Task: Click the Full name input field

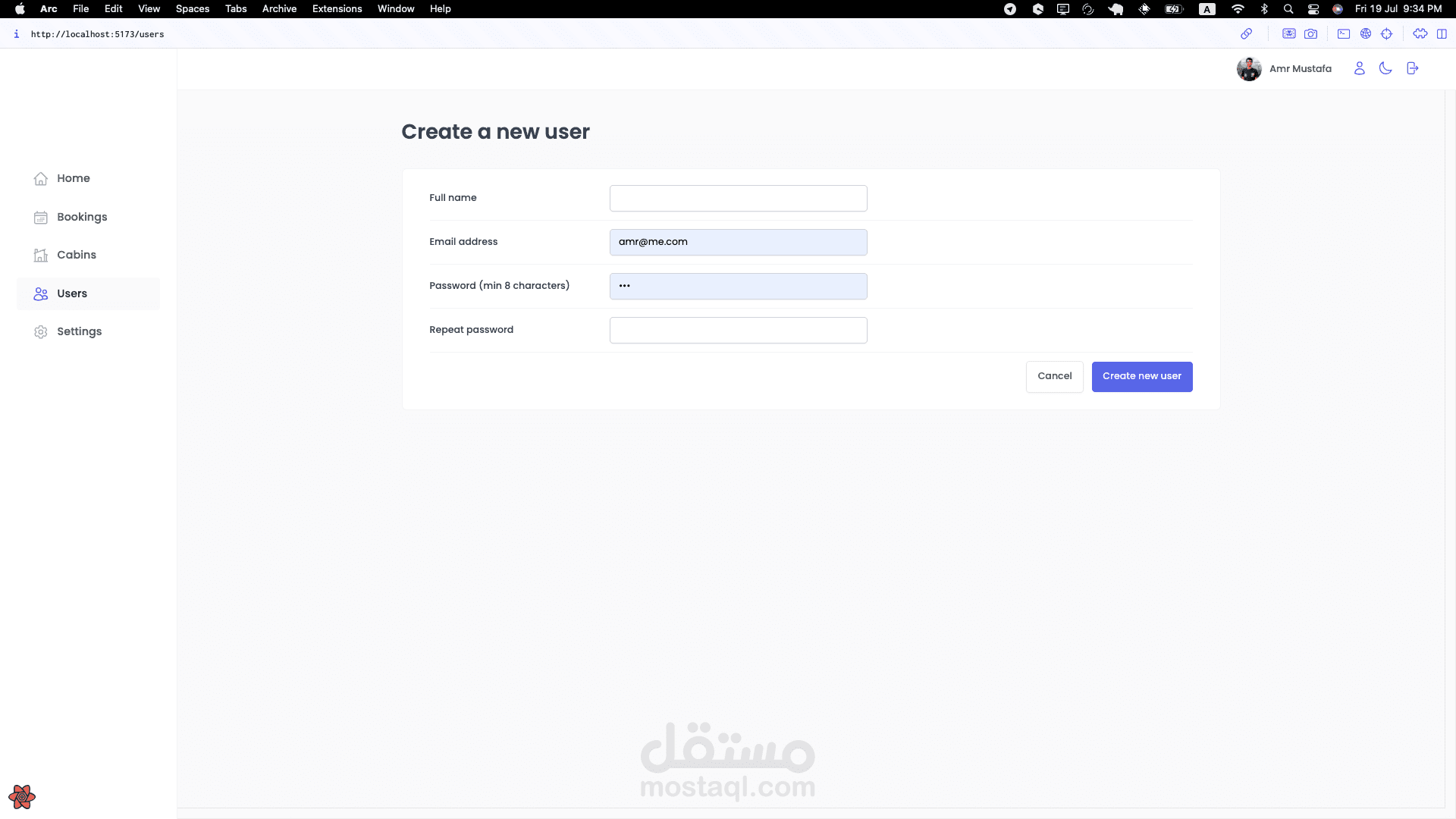Action: 738,198
